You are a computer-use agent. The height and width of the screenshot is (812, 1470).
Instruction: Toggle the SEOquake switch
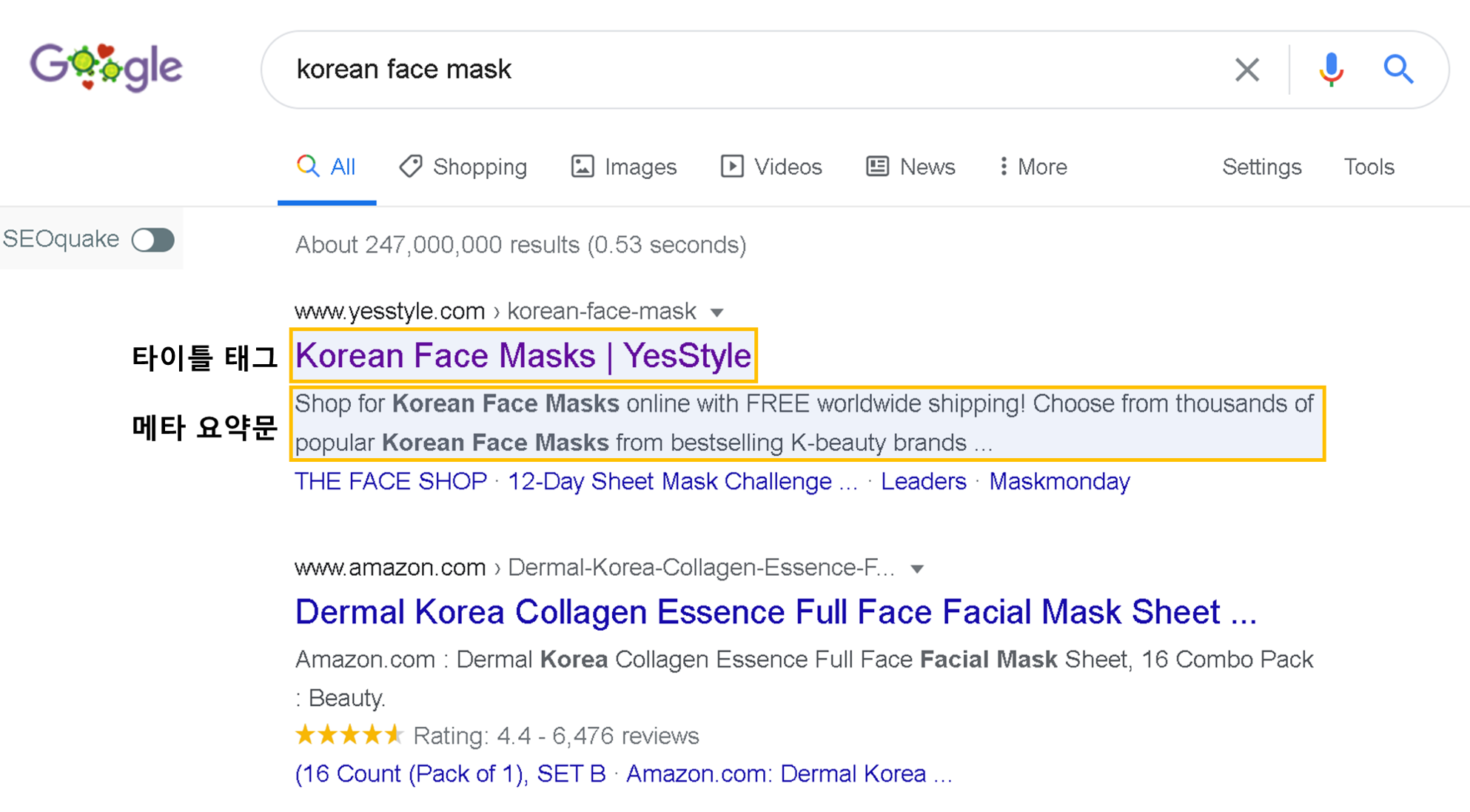[153, 240]
